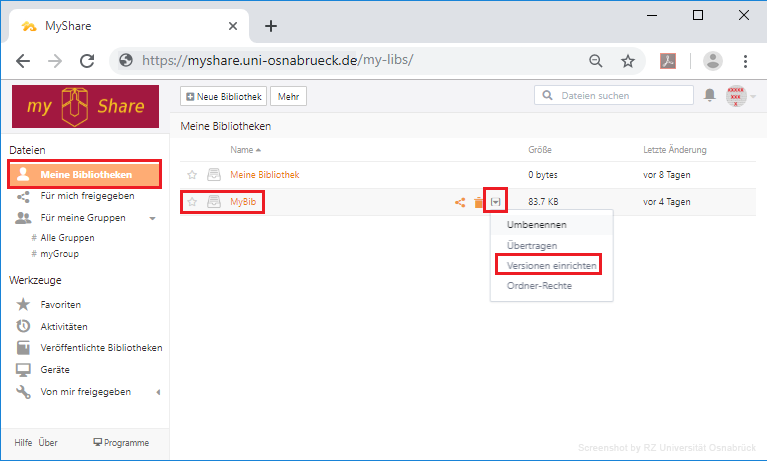767x461 pixels.
Task: Open the browser three-dot menu
Action: click(x=745, y=61)
